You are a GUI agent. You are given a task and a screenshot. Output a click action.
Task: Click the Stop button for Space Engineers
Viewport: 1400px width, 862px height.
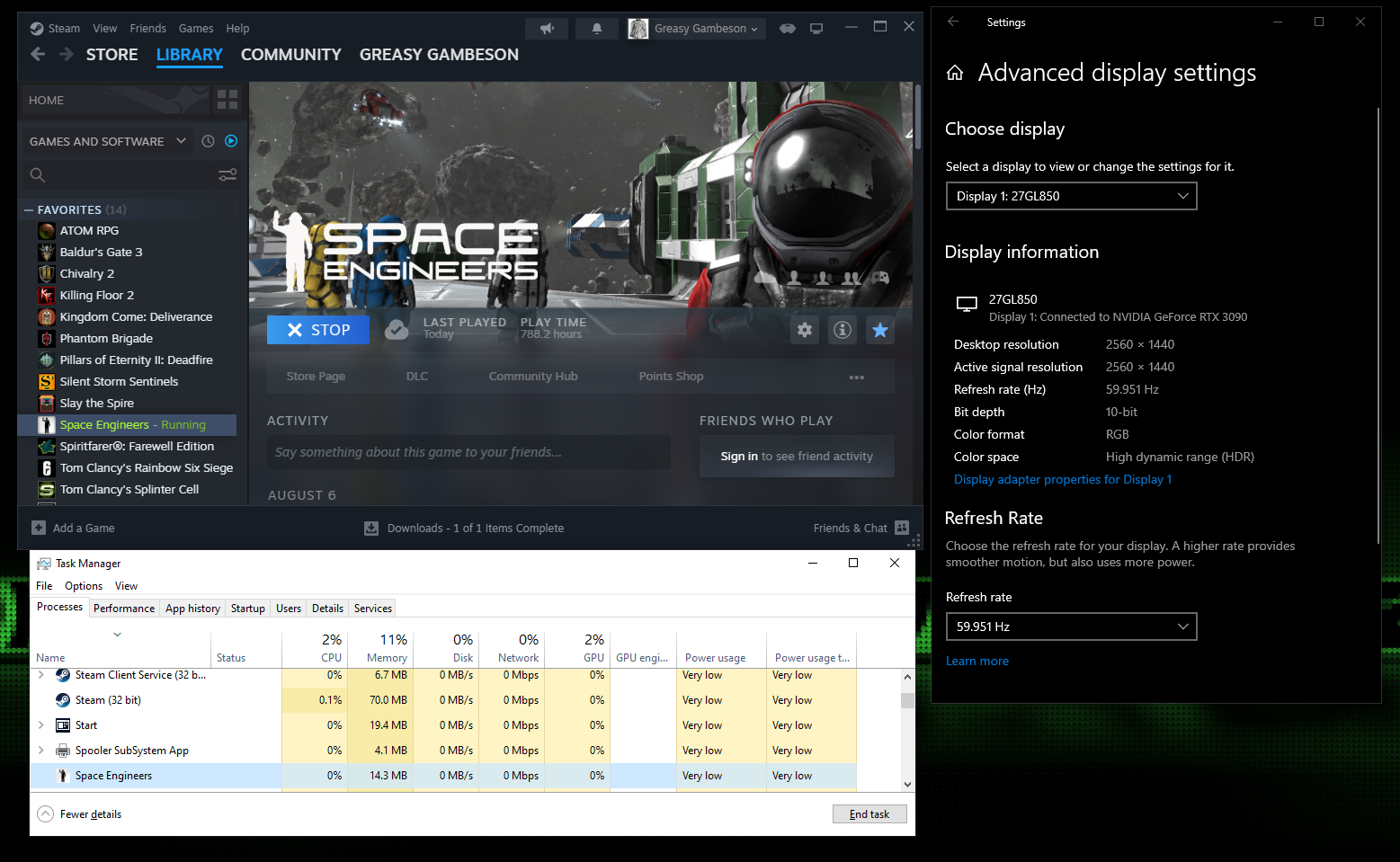318,330
